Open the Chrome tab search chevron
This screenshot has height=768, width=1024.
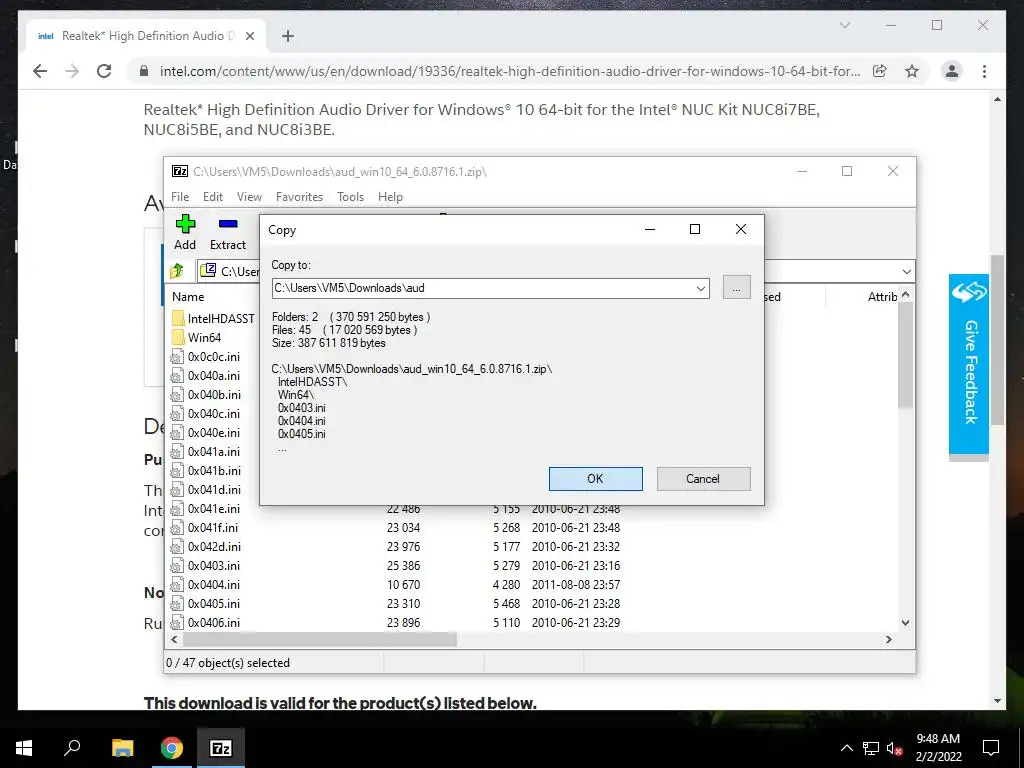pyautogui.click(x=844, y=25)
